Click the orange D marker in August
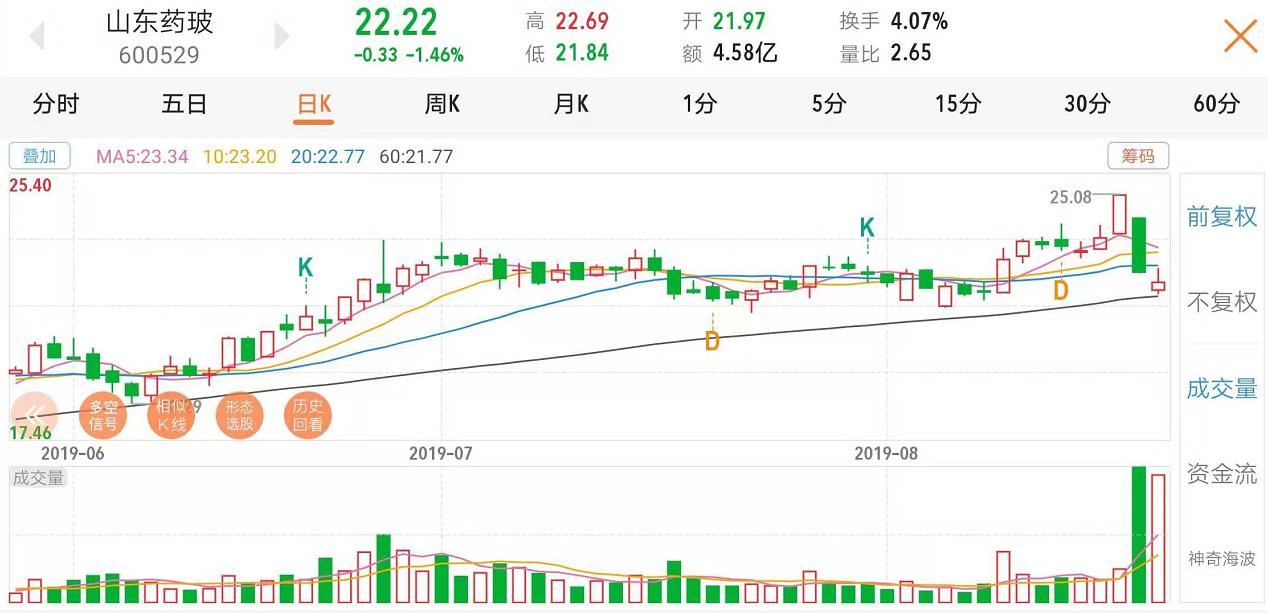The height and width of the screenshot is (613, 1268). click(1061, 291)
